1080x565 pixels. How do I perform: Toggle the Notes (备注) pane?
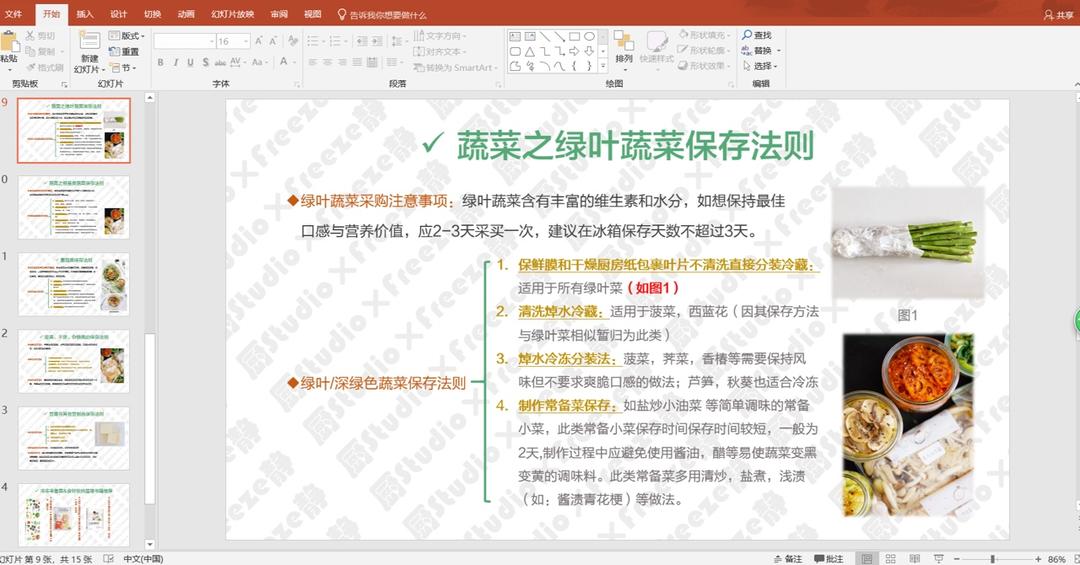tap(788, 559)
